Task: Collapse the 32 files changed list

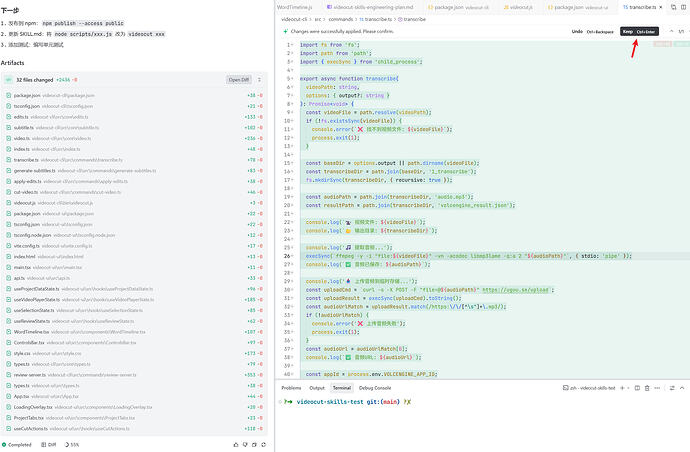Action: coord(257,79)
